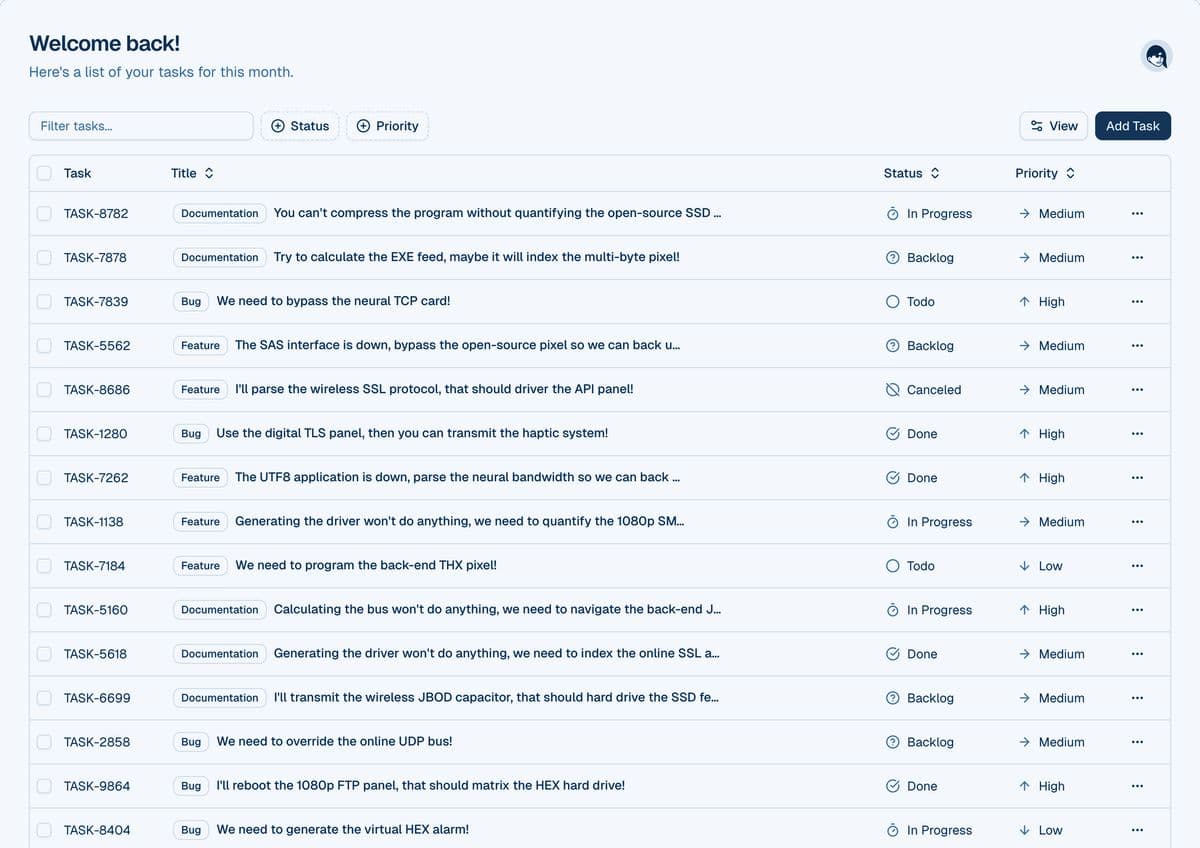Sort by the Priority column header

click(1045, 173)
